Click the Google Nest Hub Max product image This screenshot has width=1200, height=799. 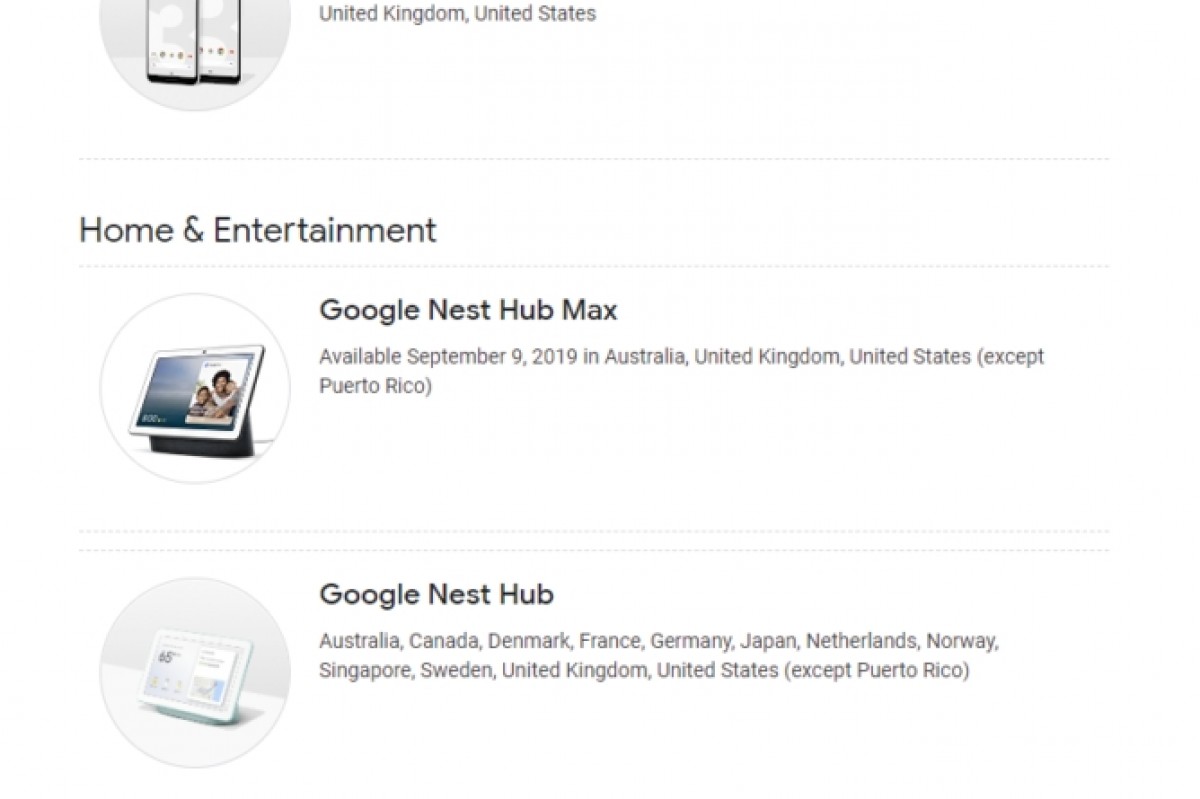point(195,388)
